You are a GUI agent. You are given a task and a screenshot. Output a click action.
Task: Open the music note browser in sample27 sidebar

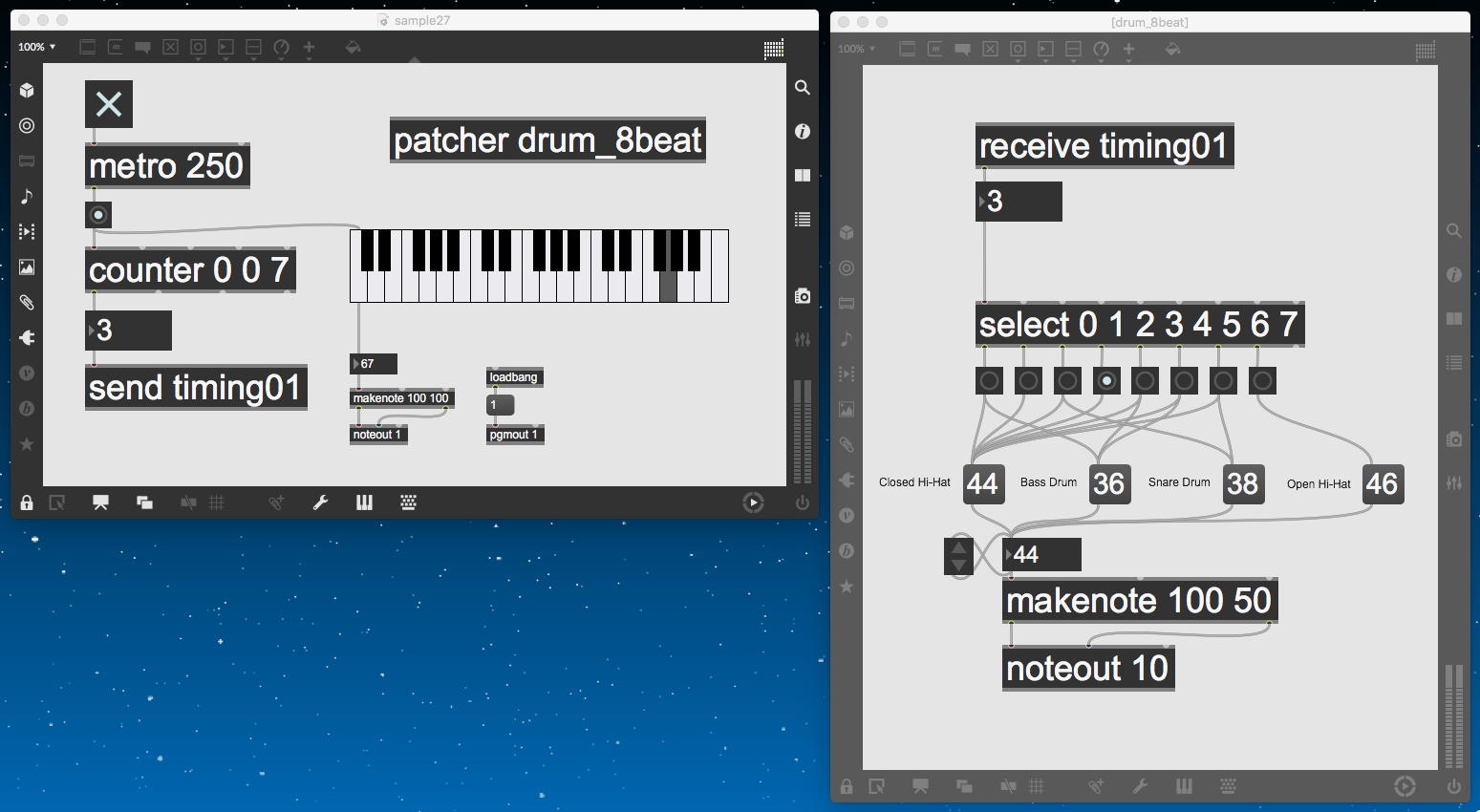pyautogui.click(x=27, y=197)
